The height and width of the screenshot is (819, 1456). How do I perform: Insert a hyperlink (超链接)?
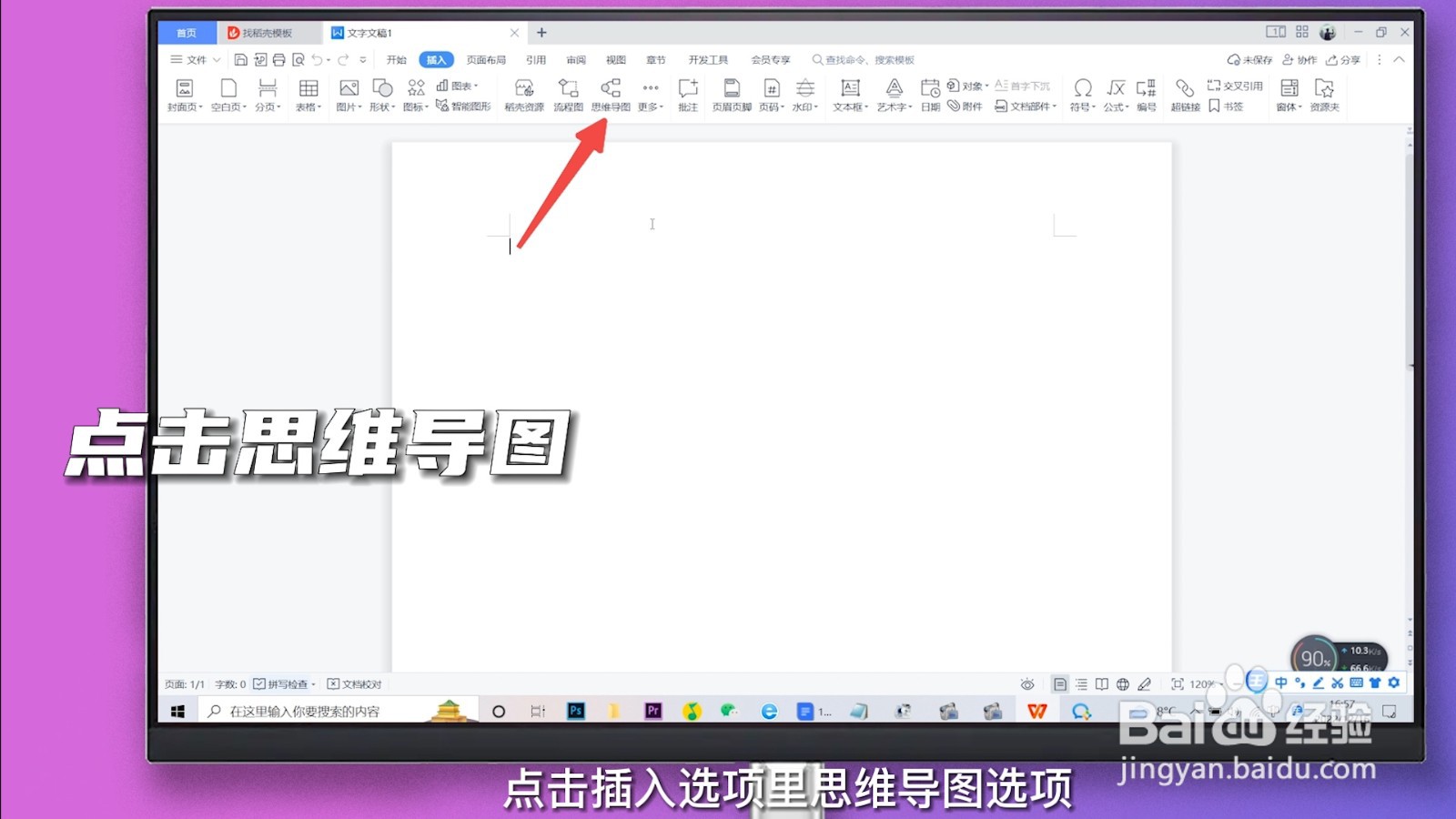coord(1185,95)
